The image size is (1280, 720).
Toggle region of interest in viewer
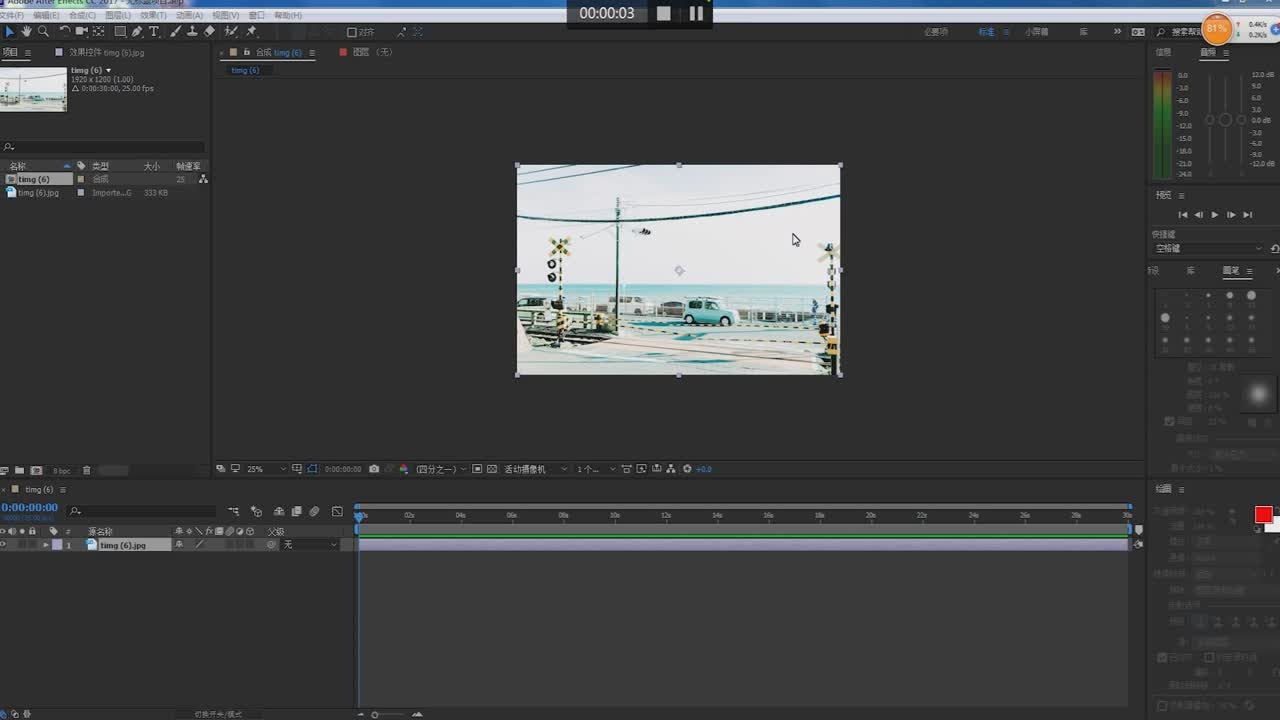477,469
